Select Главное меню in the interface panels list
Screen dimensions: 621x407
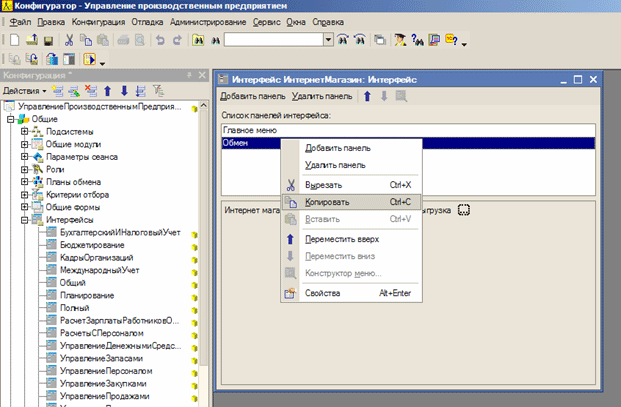point(250,129)
